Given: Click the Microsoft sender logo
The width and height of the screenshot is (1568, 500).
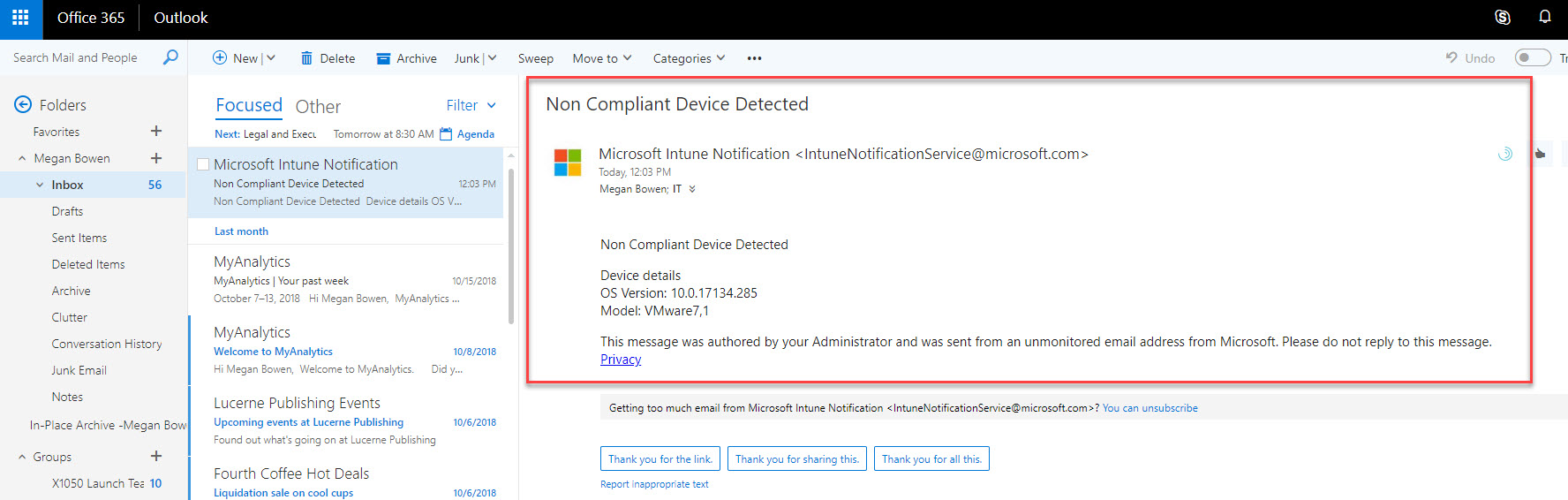Looking at the screenshot, I should [x=568, y=163].
